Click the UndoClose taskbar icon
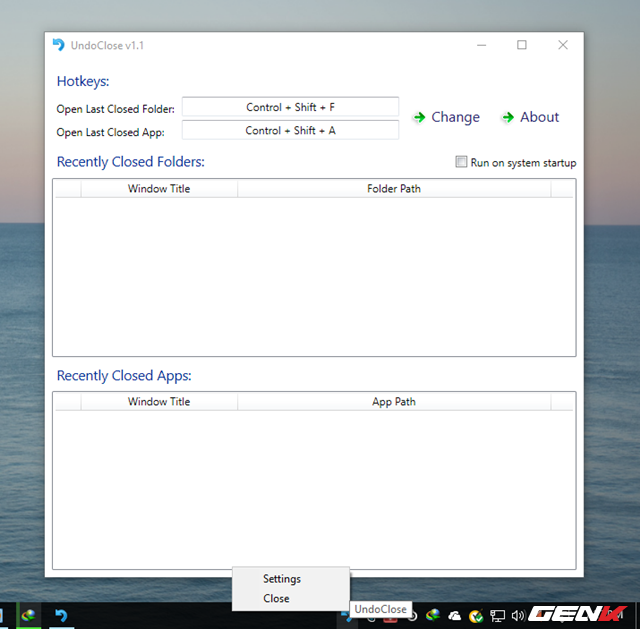This screenshot has height=629, width=640. click(61, 616)
